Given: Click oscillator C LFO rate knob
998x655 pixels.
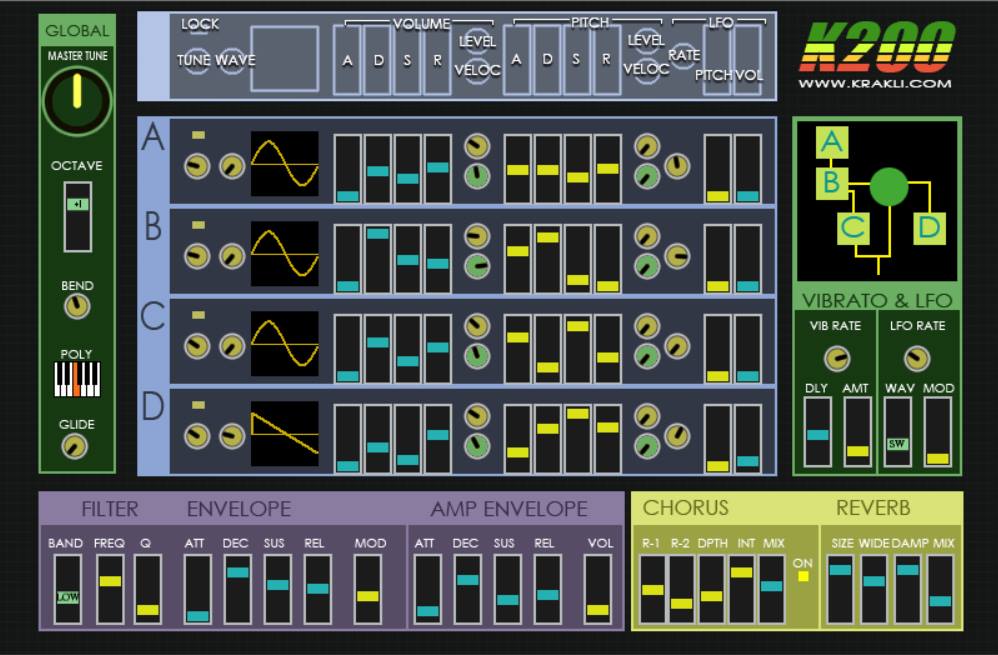Looking at the screenshot, I should point(677,346).
